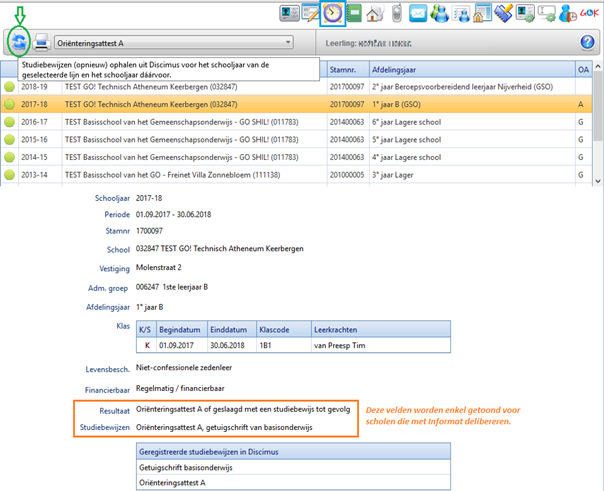Click the scrollbar down arrow of the list
This screenshot has width=604, height=491.
pyautogui.click(x=598, y=181)
